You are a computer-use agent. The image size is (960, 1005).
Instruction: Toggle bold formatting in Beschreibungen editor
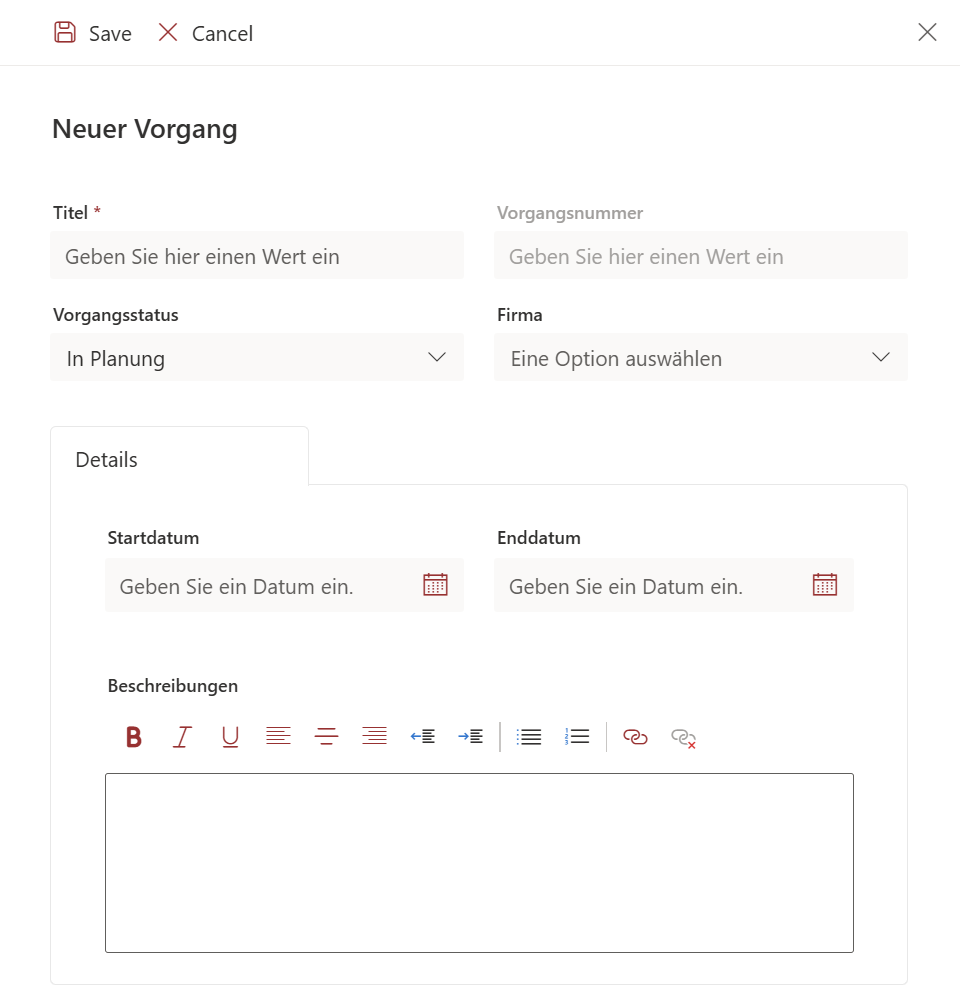coord(134,737)
